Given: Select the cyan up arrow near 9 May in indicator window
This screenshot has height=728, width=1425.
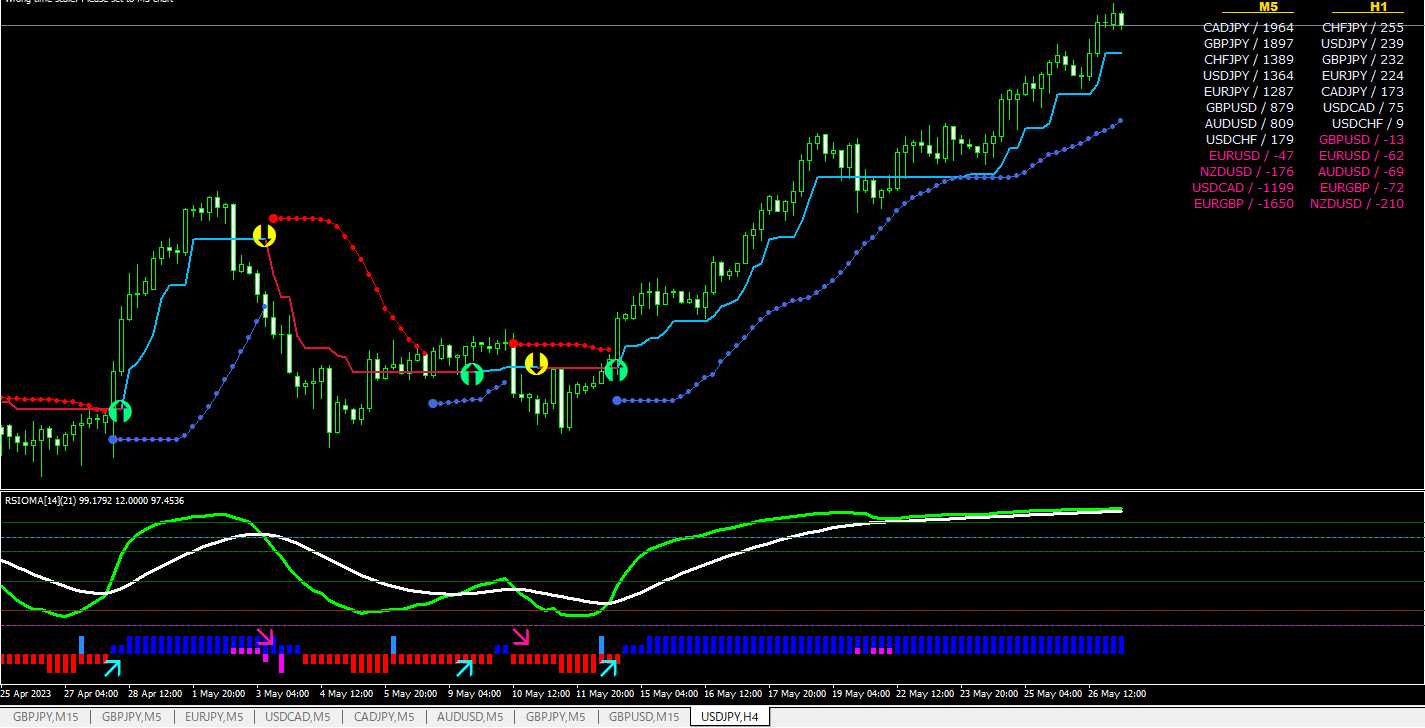Looking at the screenshot, I should 464,667.
